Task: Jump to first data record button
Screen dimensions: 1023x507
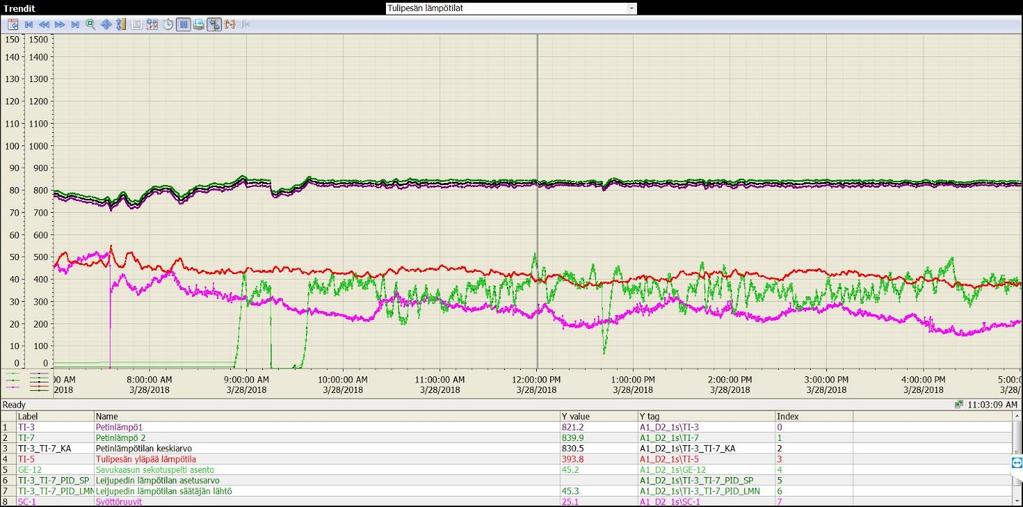Action: 29,24
